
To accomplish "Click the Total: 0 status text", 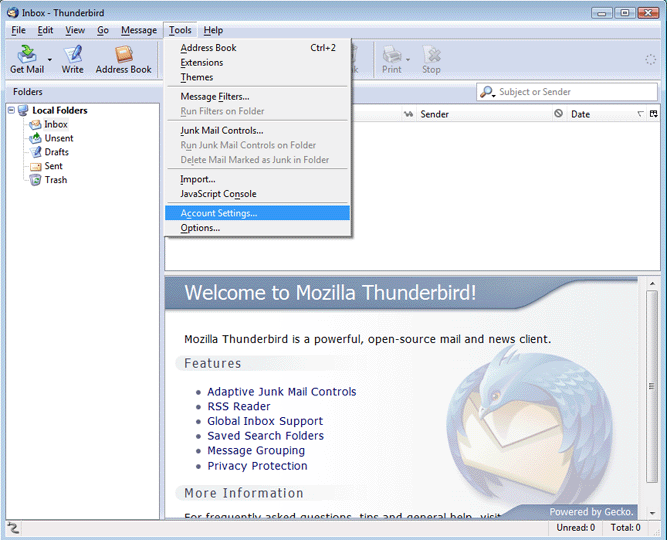I will tap(625, 528).
